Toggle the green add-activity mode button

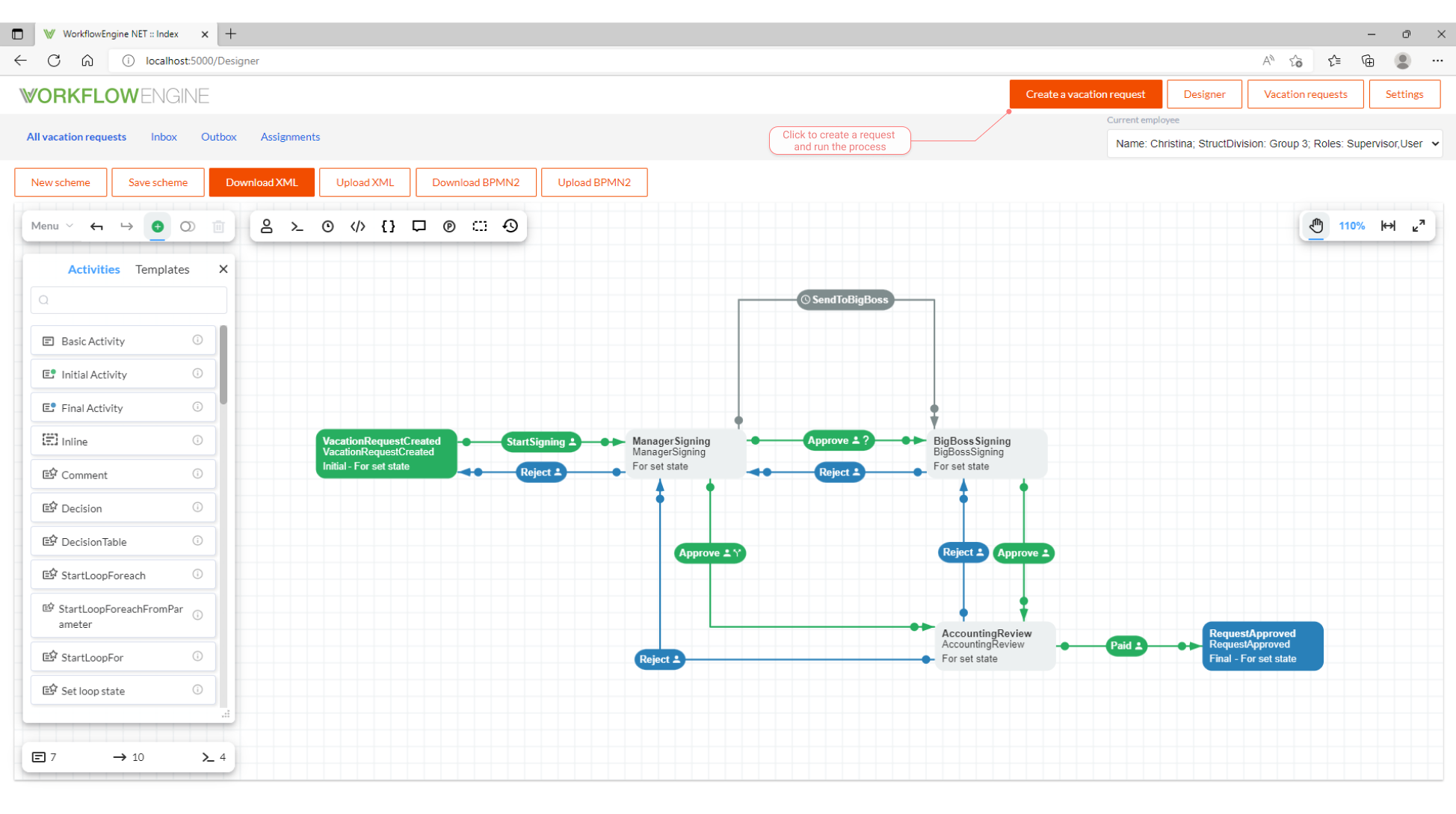coord(157,226)
